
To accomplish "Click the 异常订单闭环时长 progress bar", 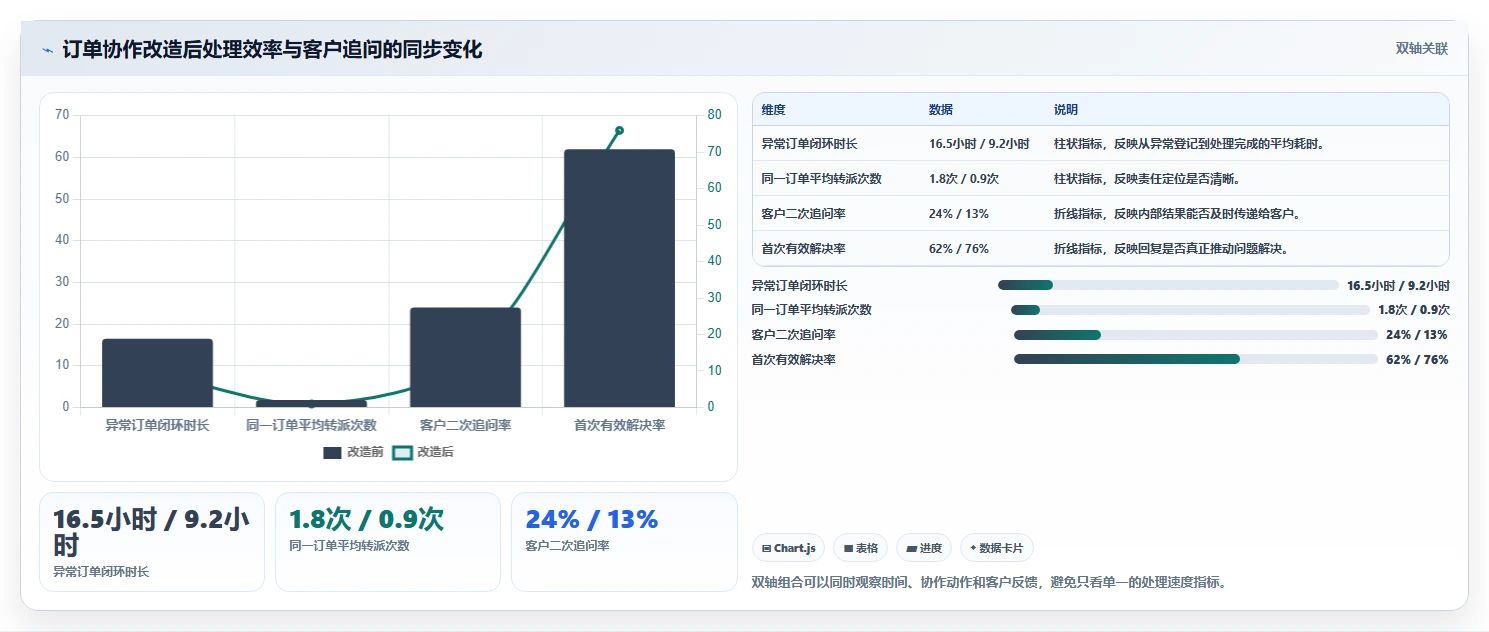I will (x=1168, y=285).
